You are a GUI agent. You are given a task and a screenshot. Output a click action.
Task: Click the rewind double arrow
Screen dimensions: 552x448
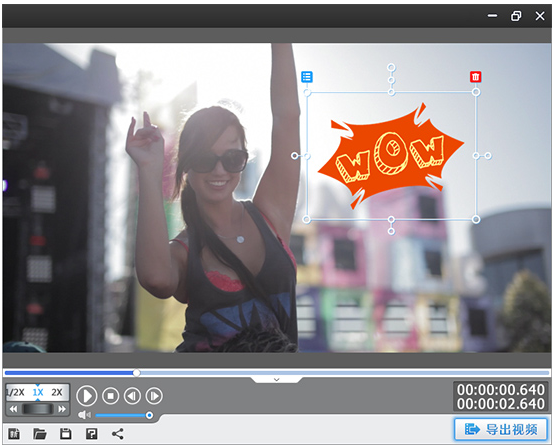[13, 409]
